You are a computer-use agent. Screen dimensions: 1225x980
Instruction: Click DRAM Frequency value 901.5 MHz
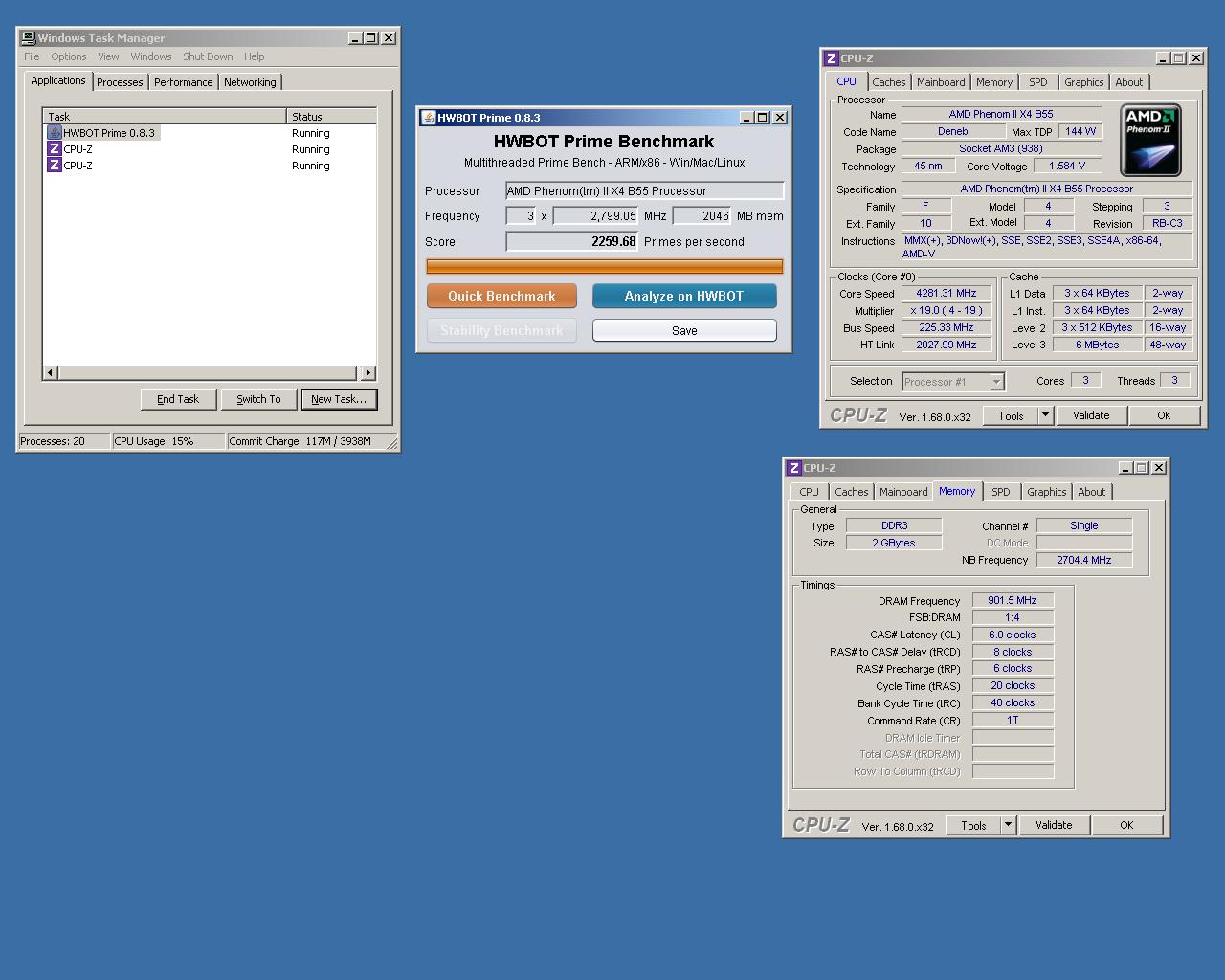pyautogui.click(x=1013, y=600)
